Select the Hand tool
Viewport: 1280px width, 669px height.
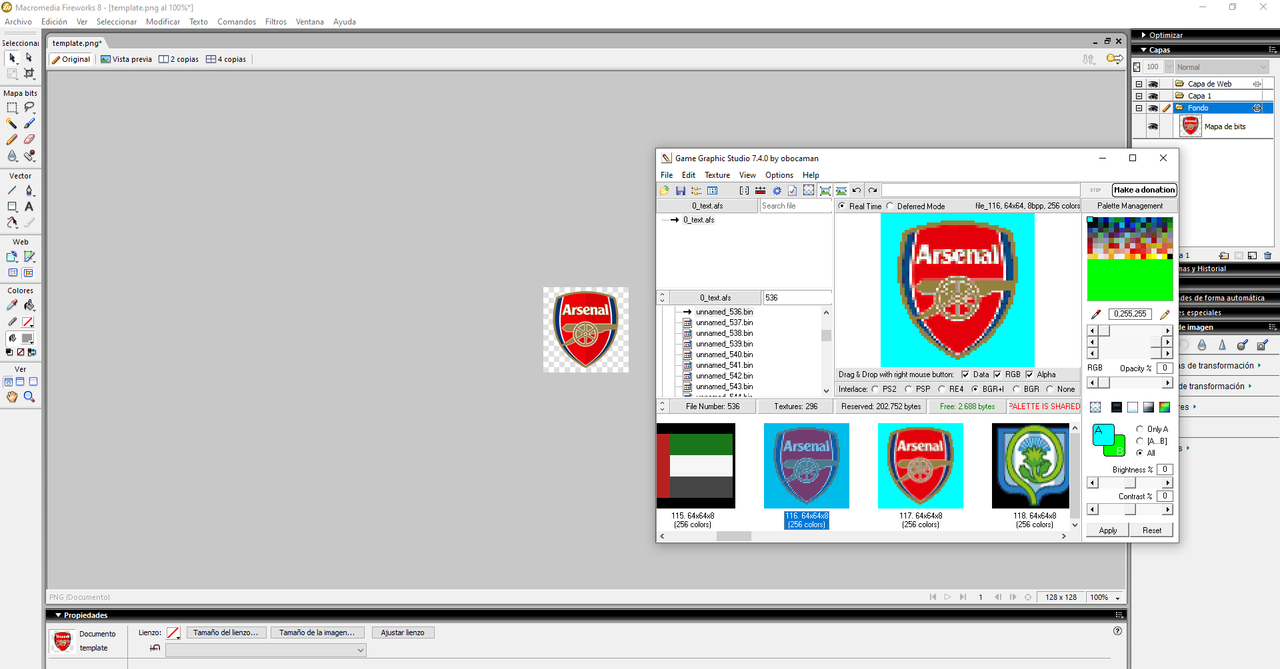12,397
